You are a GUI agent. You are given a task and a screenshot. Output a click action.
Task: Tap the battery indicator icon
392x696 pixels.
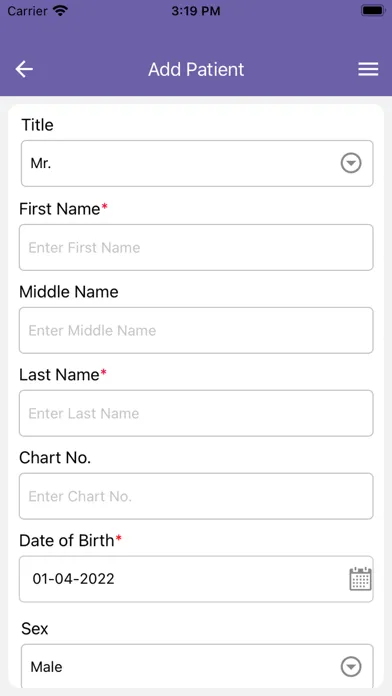(x=372, y=11)
